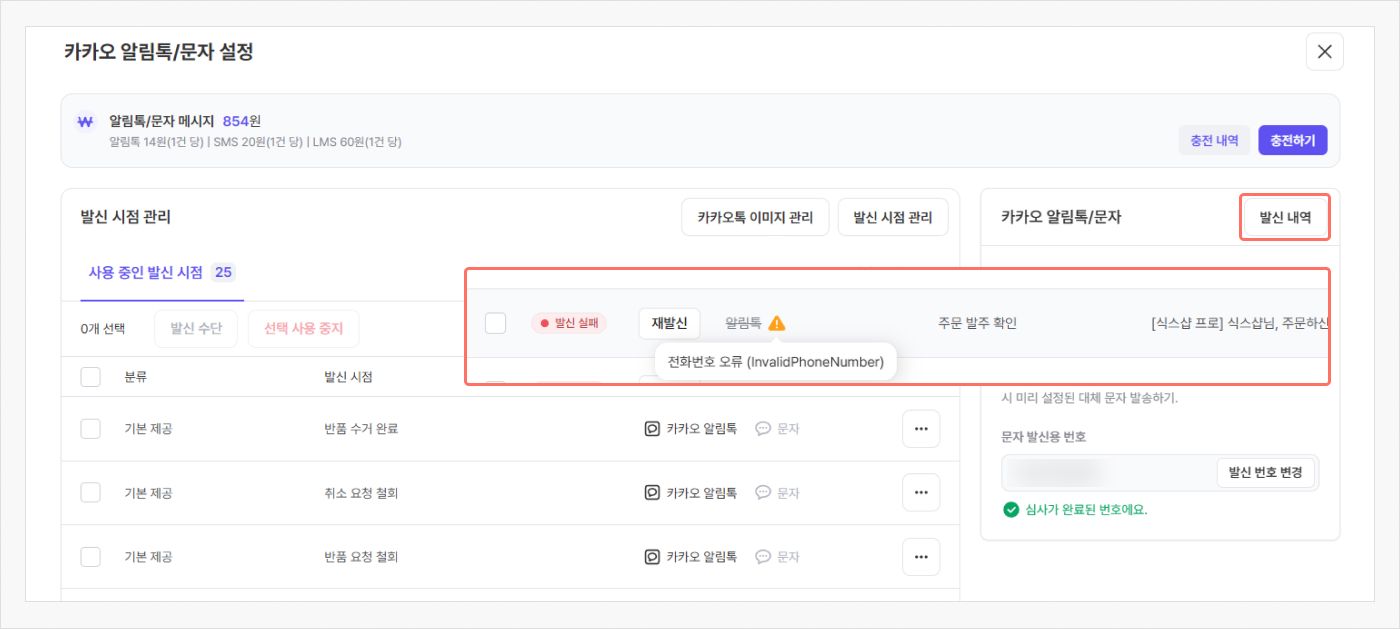Click the 문자 speech bubble in 취소 요청 철회 row
The image size is (1400, 629).
(763, 493)
